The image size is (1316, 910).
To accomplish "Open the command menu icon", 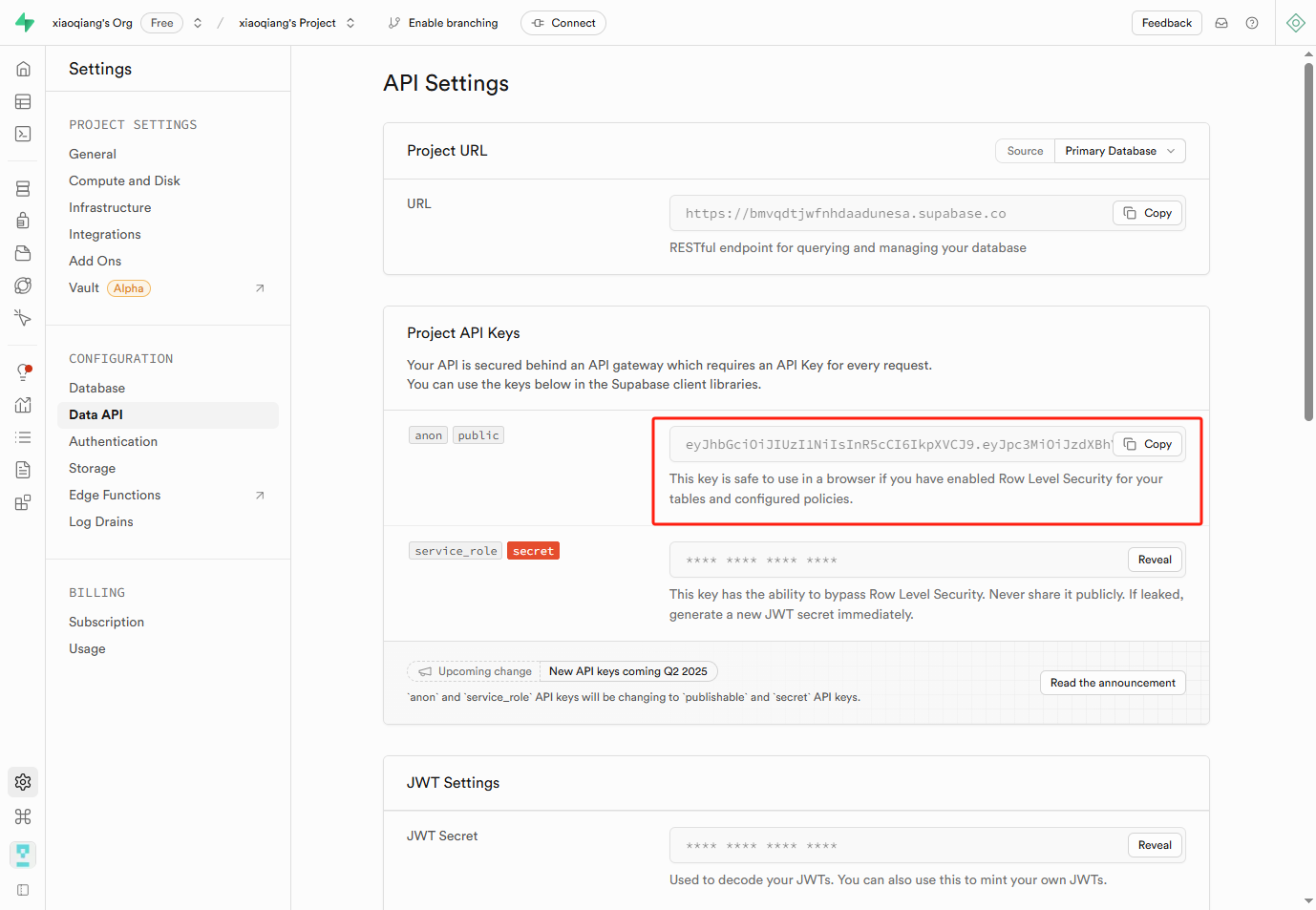I will (x=23, y=816).
